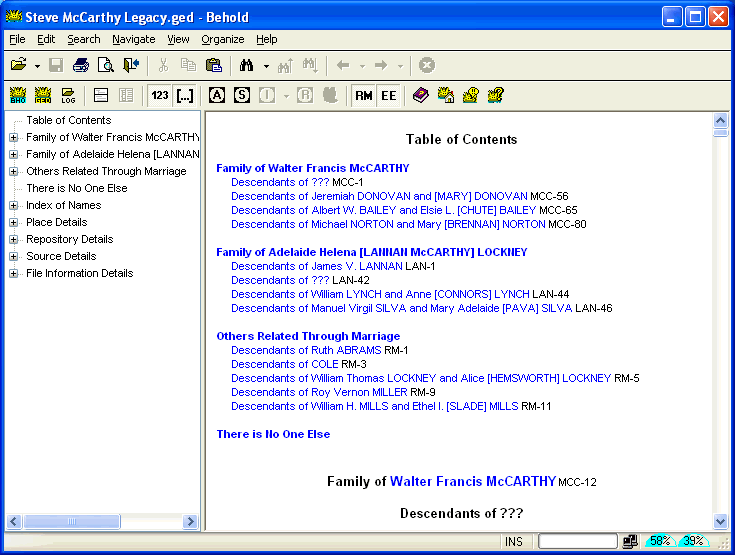Expand Source Details tree node
This screenshot has width=735, height=555.
point(14,256)
